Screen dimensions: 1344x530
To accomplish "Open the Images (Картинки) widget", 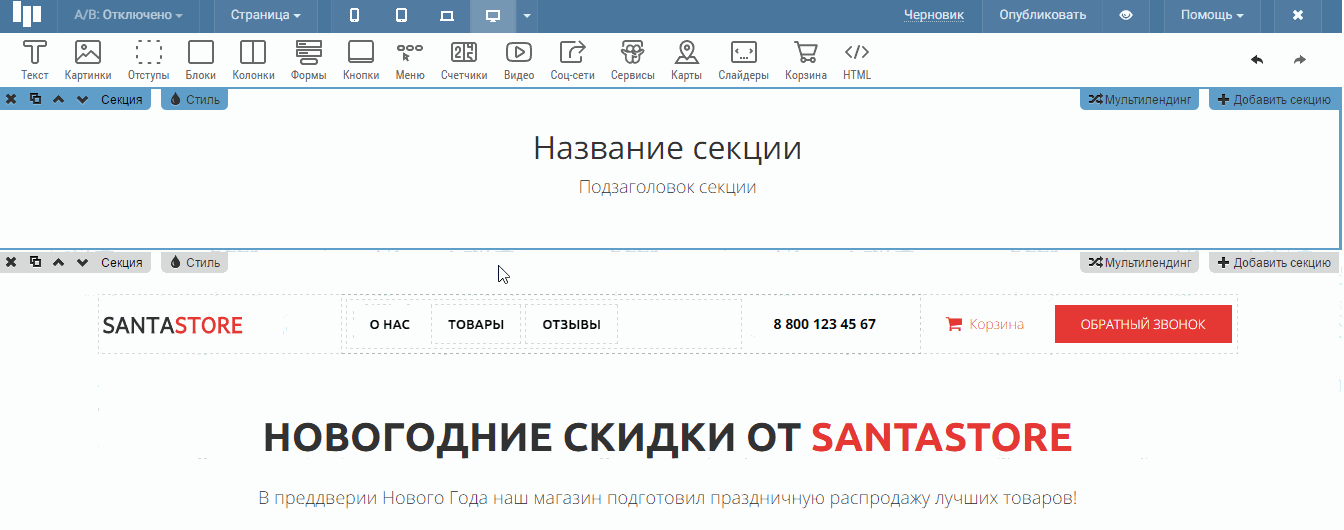I will pyautogui.click(x=88, y=60).
